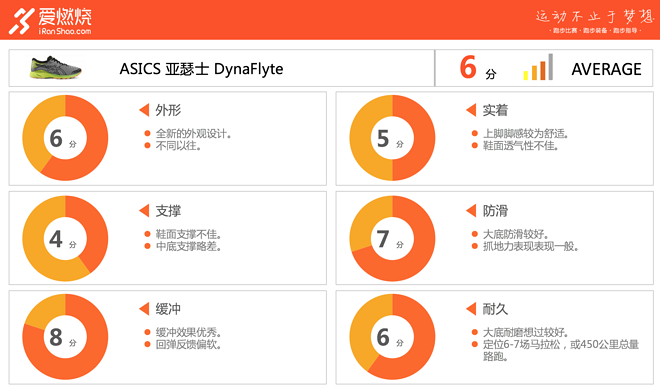Viewport: 660px width, 388px height.
Task: Click the AVERAGE rating label
Action: [606, 69]
